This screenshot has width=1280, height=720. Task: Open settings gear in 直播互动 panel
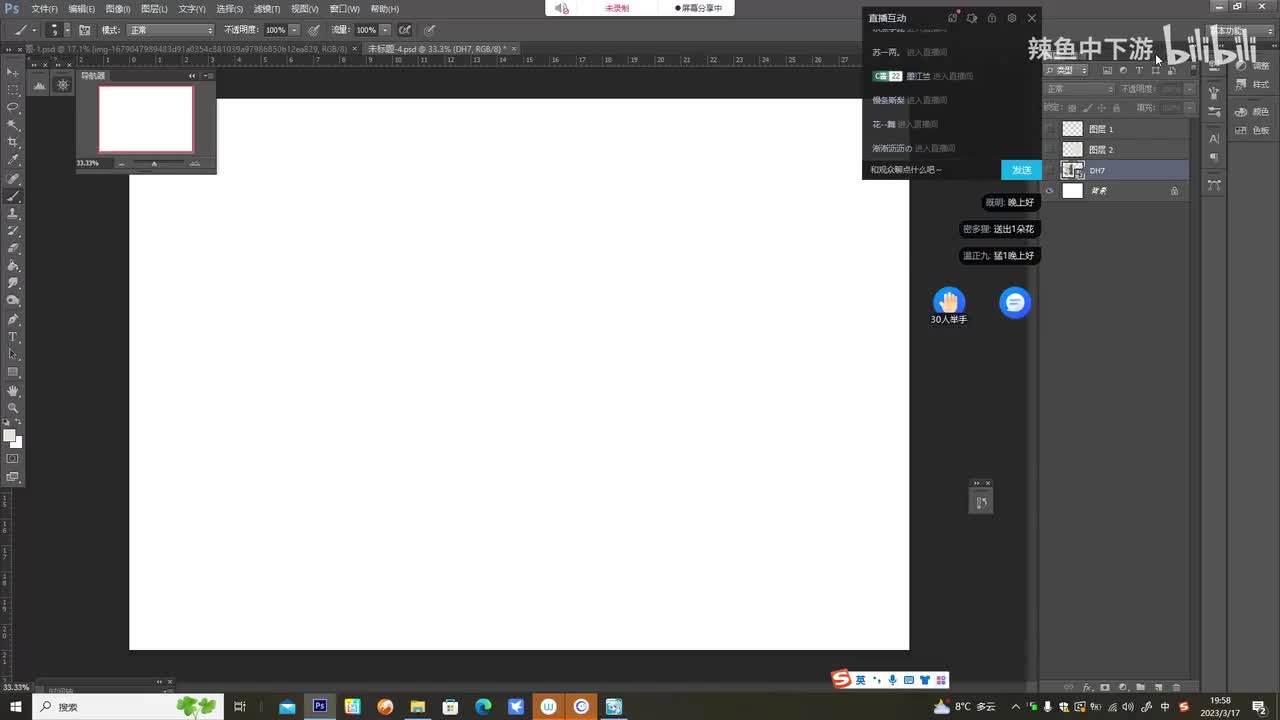[x=1012, y=18]
